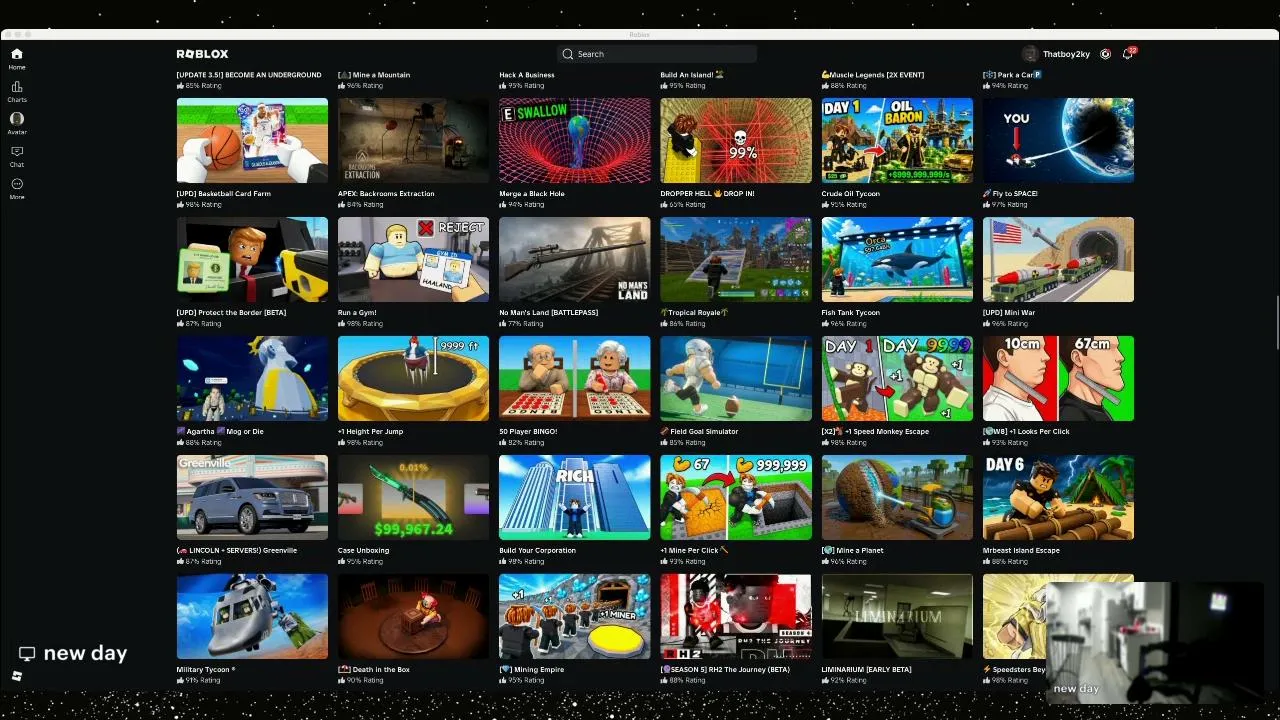Image resolution: width=1280 pixels, height=720 pixels.
Task: Open the Field Goal Simulator thumbnail
Action: 736,378
